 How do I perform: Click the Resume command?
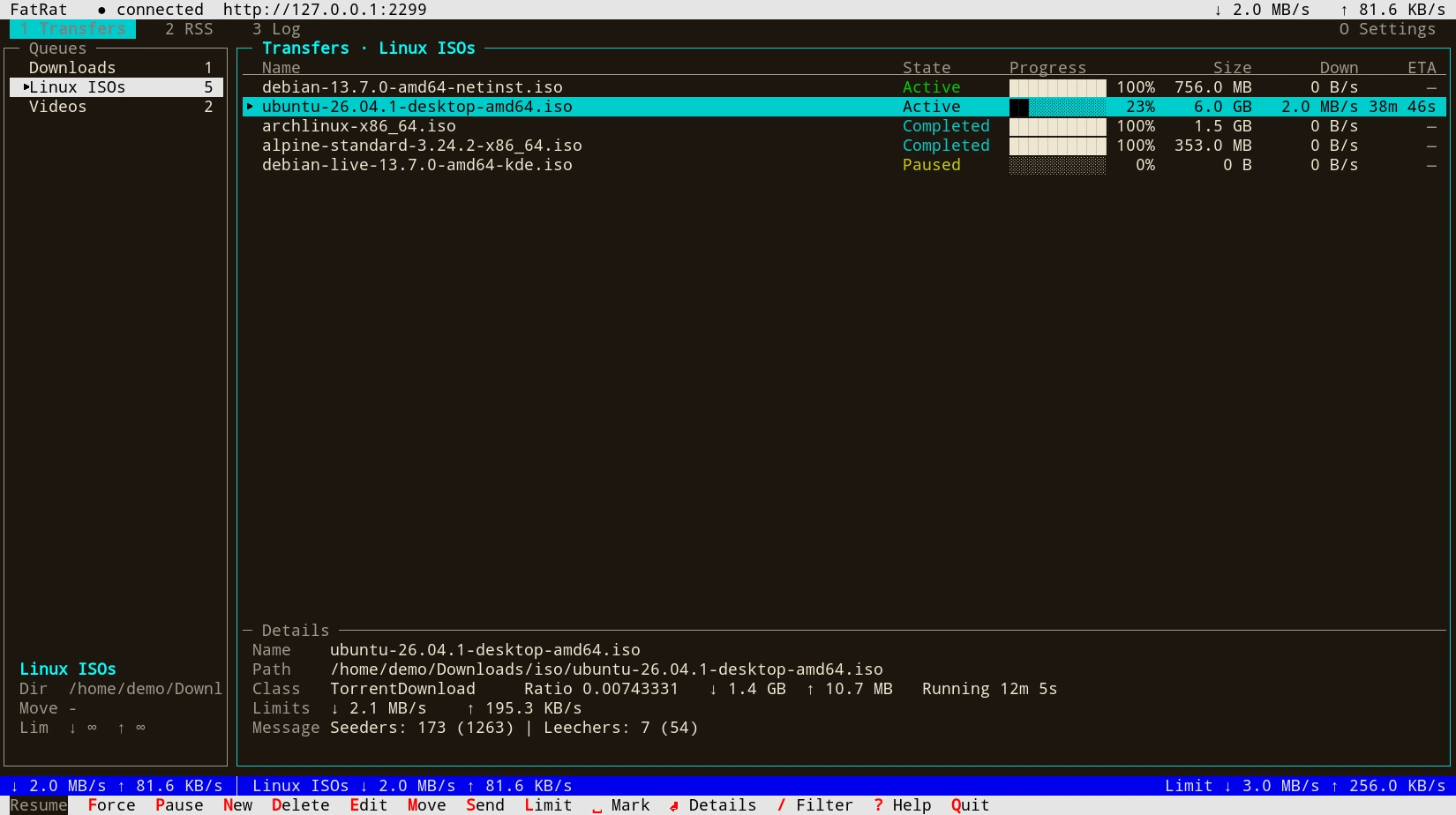coord(39,805)
